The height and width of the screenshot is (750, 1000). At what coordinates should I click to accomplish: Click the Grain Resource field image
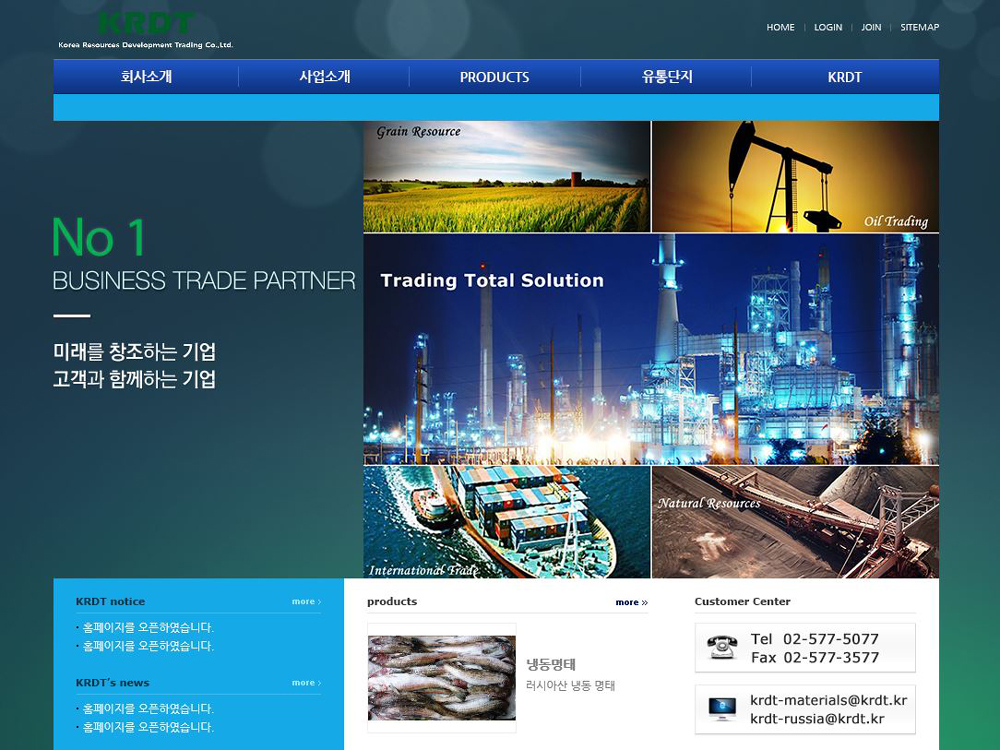506,177
